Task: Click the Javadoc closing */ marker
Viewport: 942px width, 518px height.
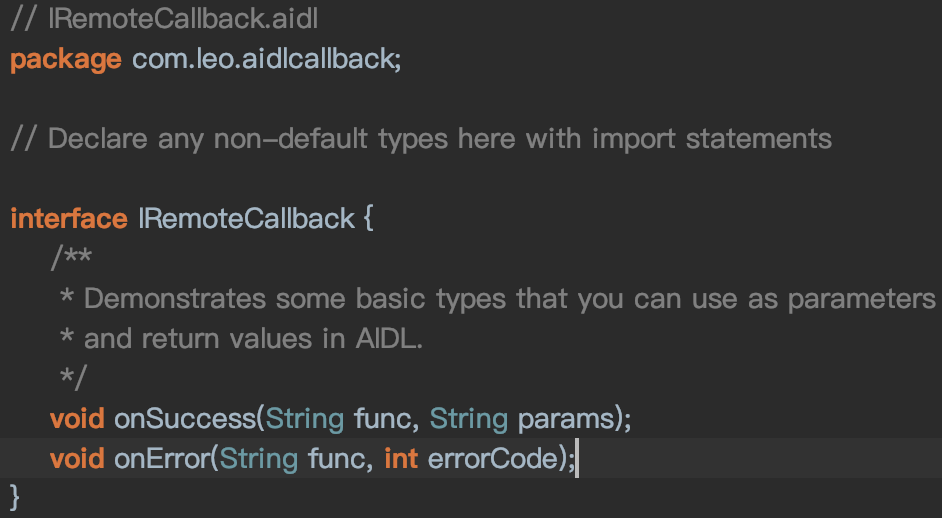Action: pyautogui.click(x=72, y=378)
